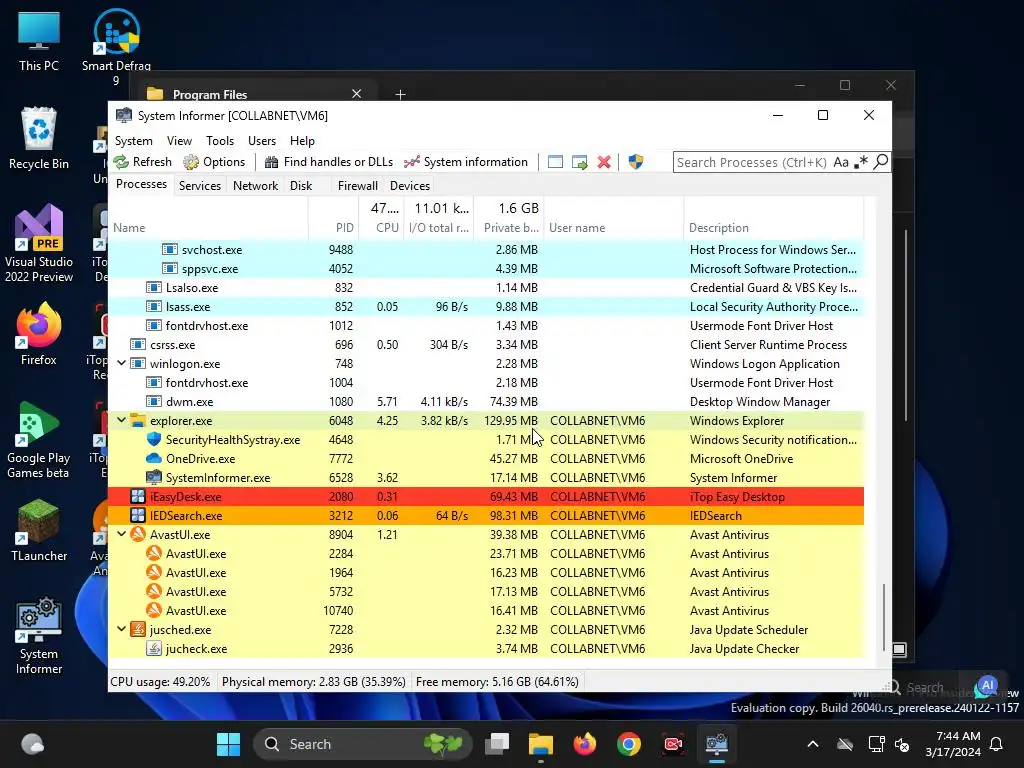
Task: Open the Recycle Bin desktop icon
Action: (39, 138)
